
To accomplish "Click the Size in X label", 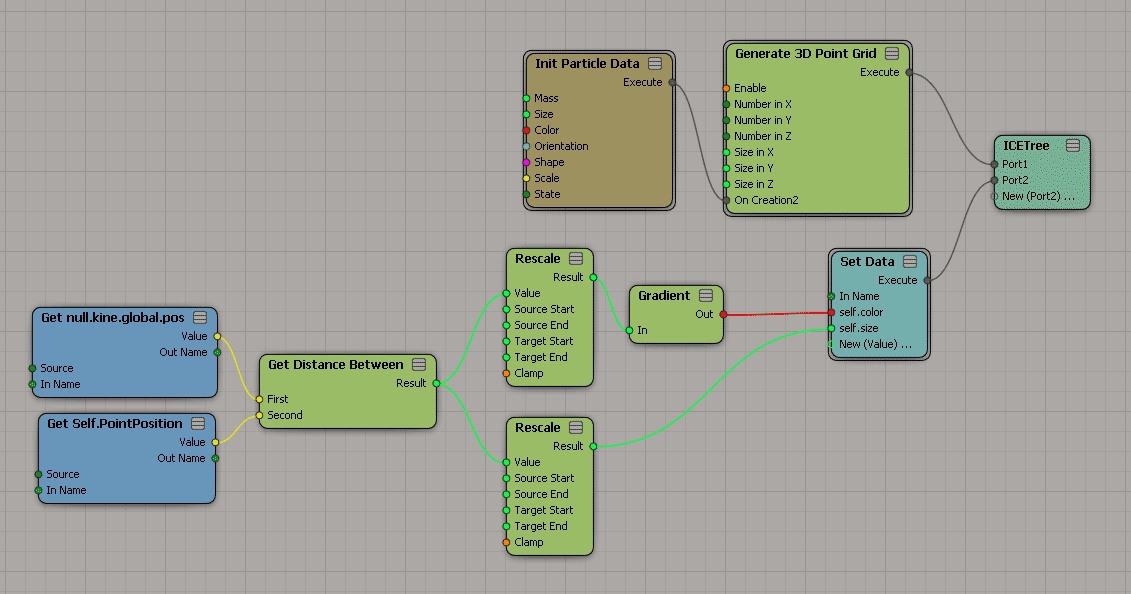I will click(754, 152).
